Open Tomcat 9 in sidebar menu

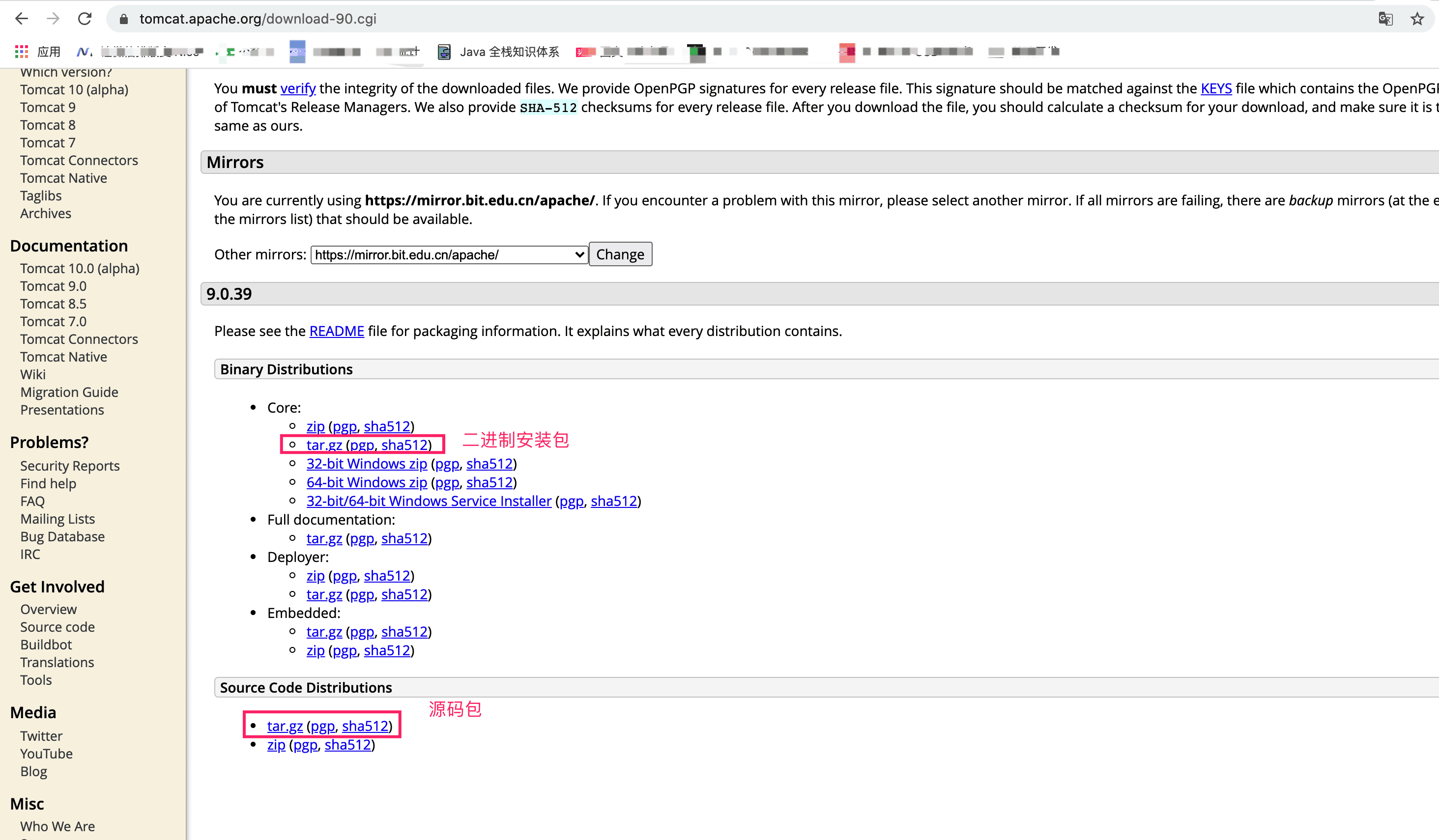[47, 107]
